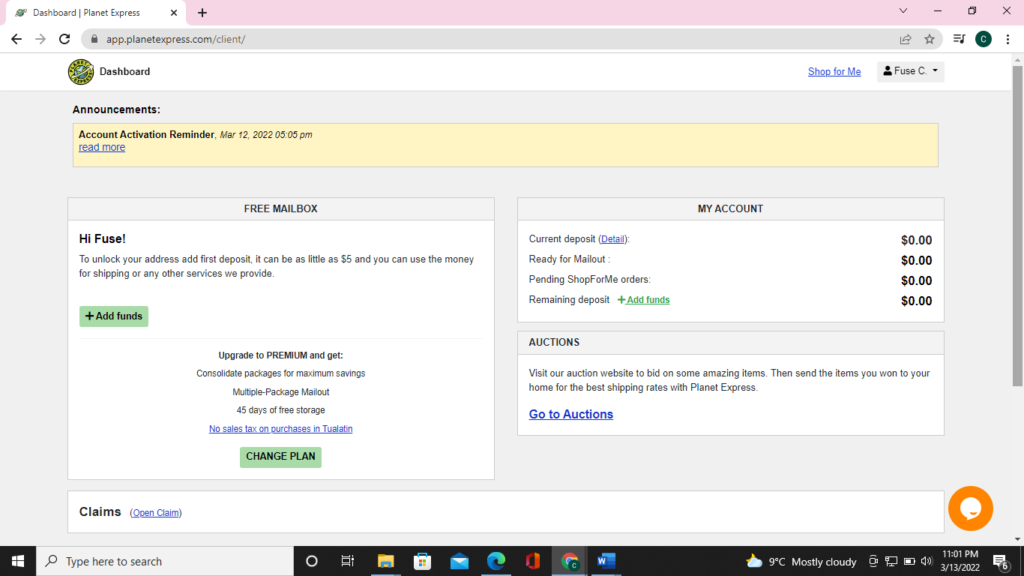Image resolution: width=1024 pixels, height=576 pixels.
Task: Click read more in the announcement
Action: (x=102, y=148)
